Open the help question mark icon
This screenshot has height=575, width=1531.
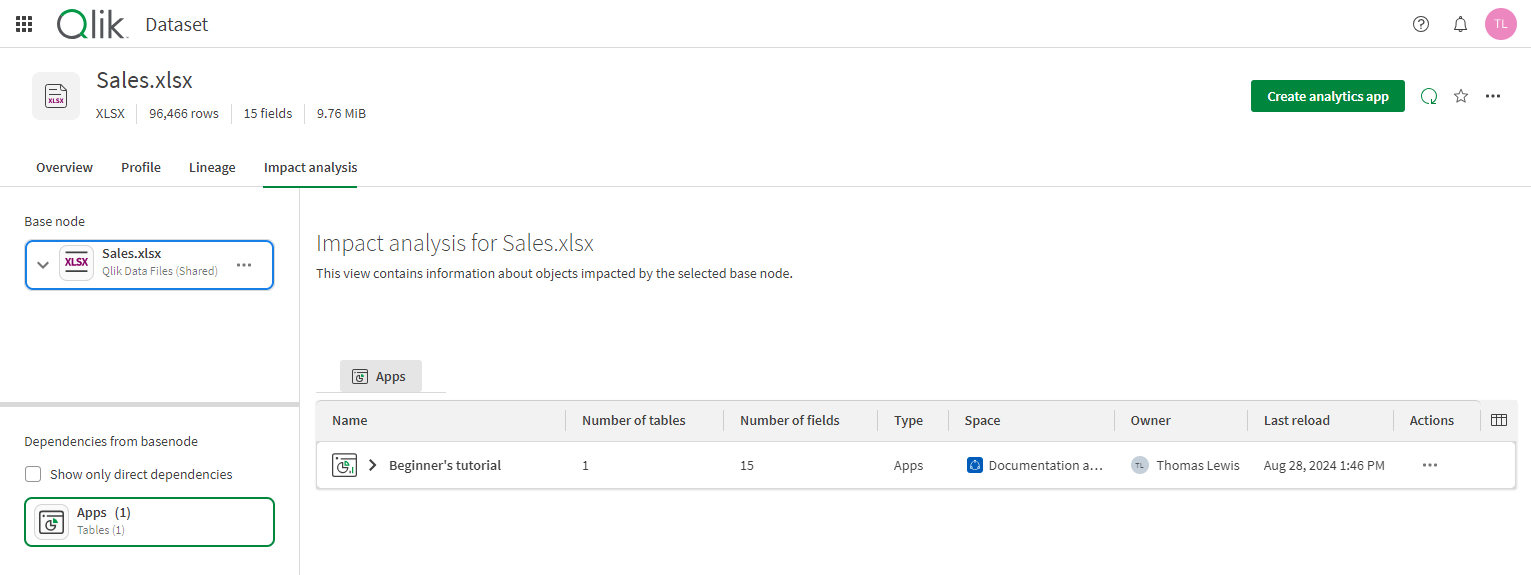1420,24
